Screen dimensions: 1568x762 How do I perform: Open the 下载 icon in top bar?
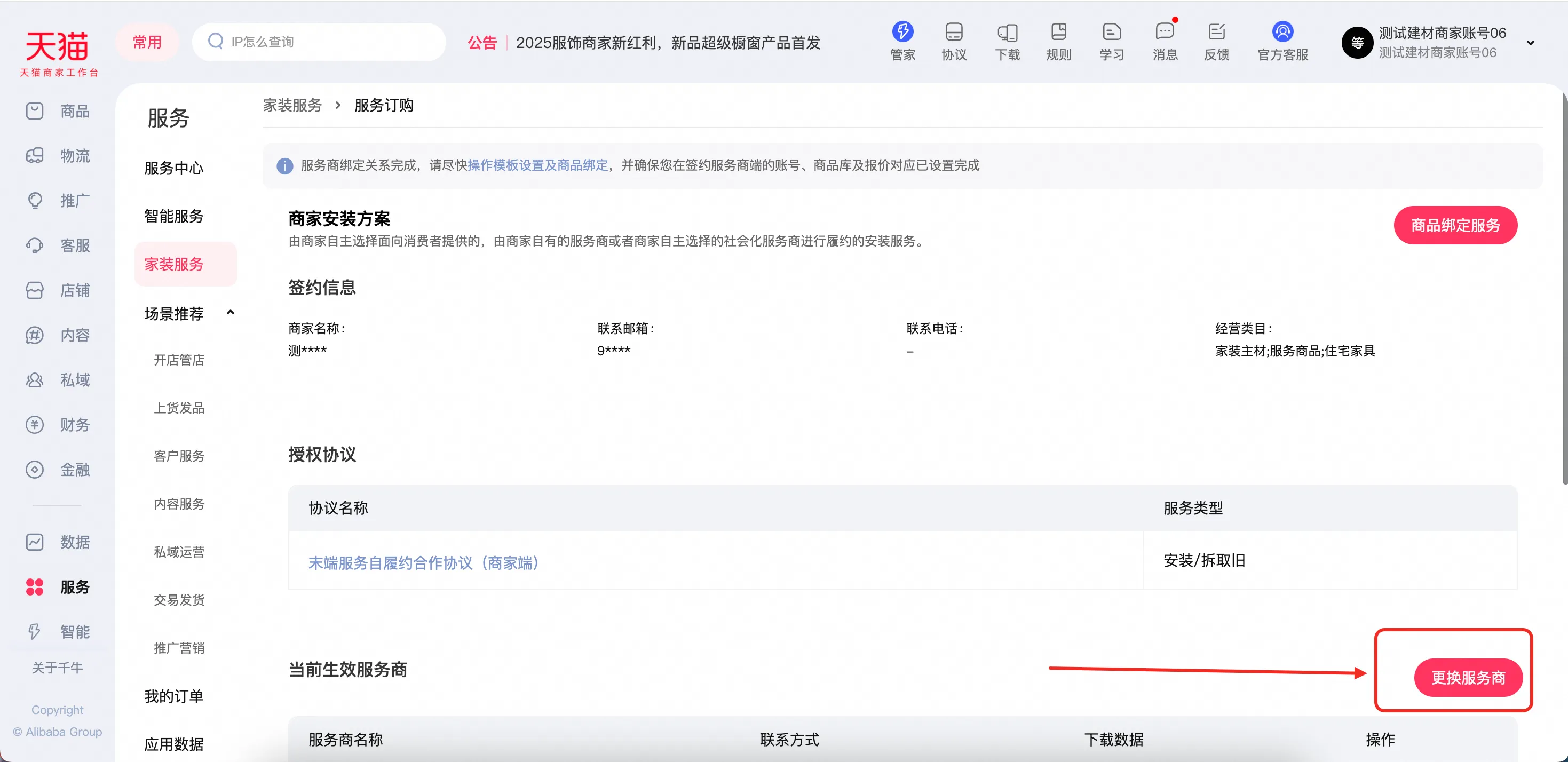(x=1008, y=42)
